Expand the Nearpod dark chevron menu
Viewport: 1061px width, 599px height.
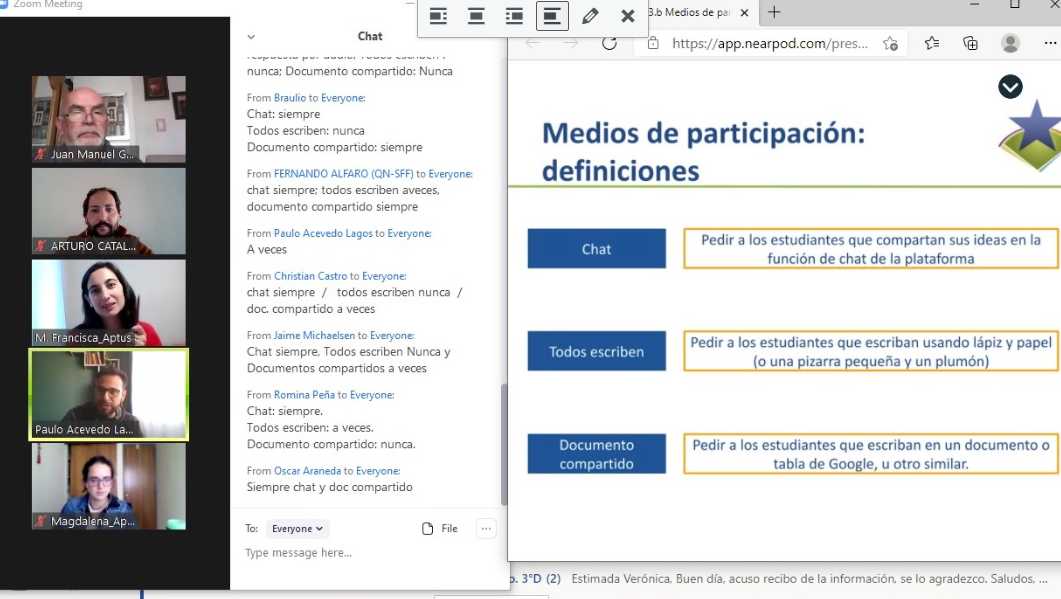coord(1010,87)
